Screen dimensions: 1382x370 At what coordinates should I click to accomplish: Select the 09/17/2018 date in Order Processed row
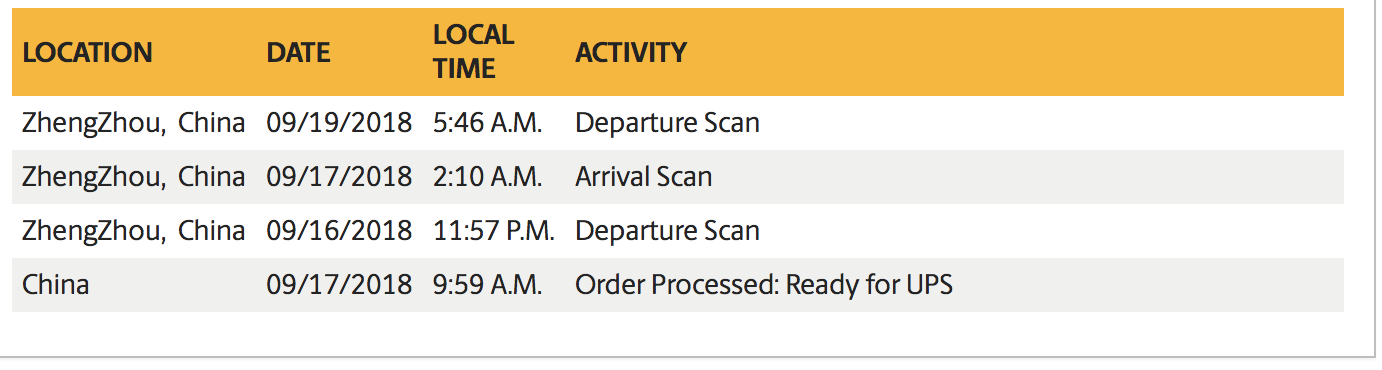coord(339,285)
